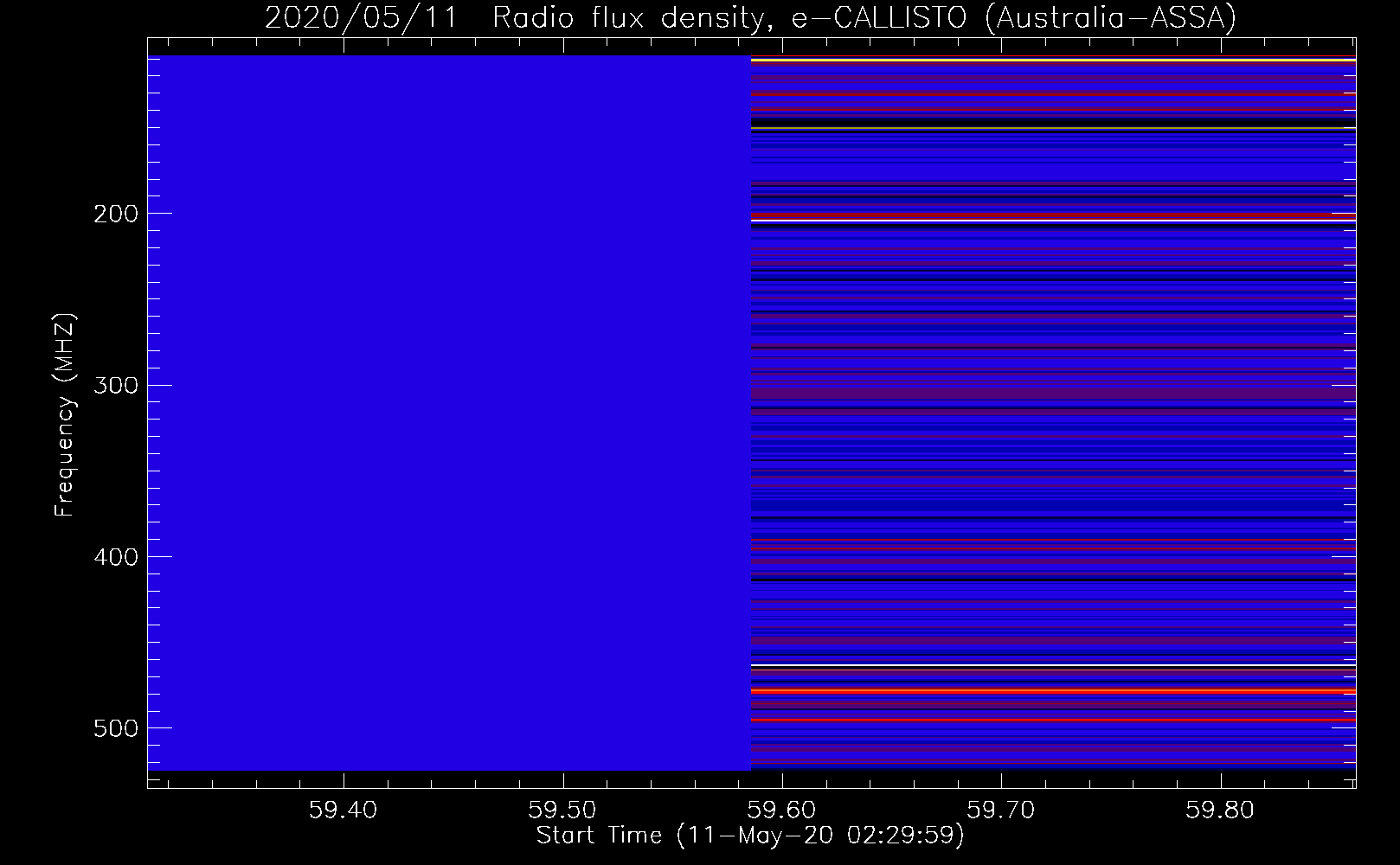Click the 400 frequency tick label

(115, 557)
